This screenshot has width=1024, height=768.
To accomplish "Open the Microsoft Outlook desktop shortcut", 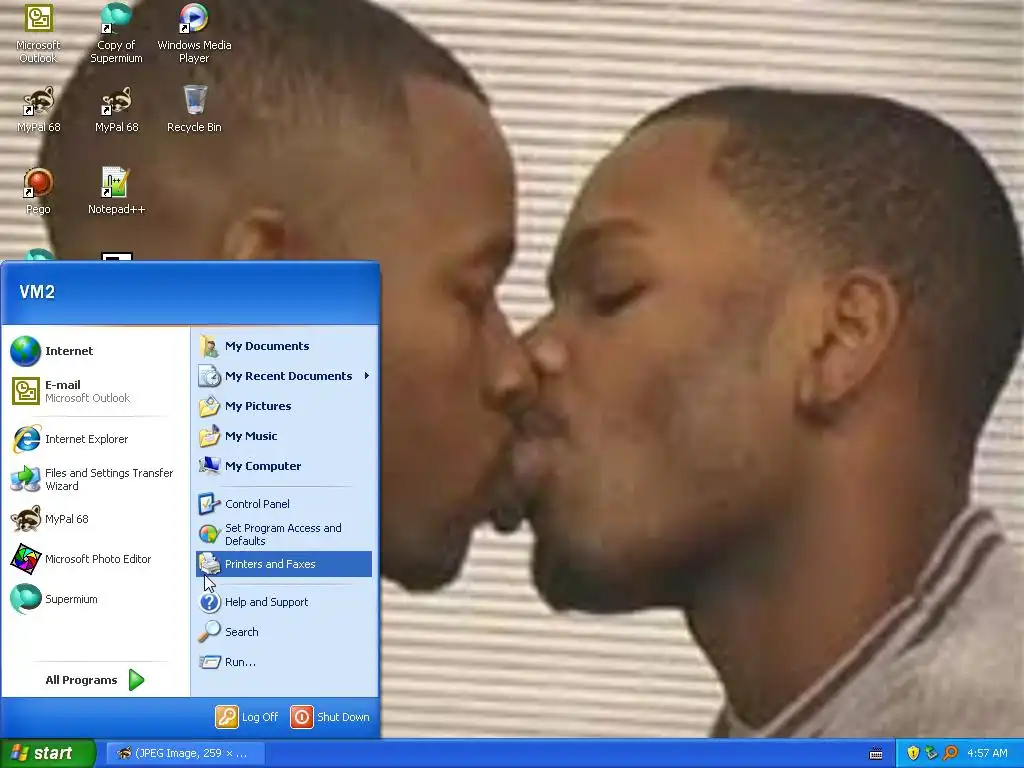I will [x=38, y=33].
